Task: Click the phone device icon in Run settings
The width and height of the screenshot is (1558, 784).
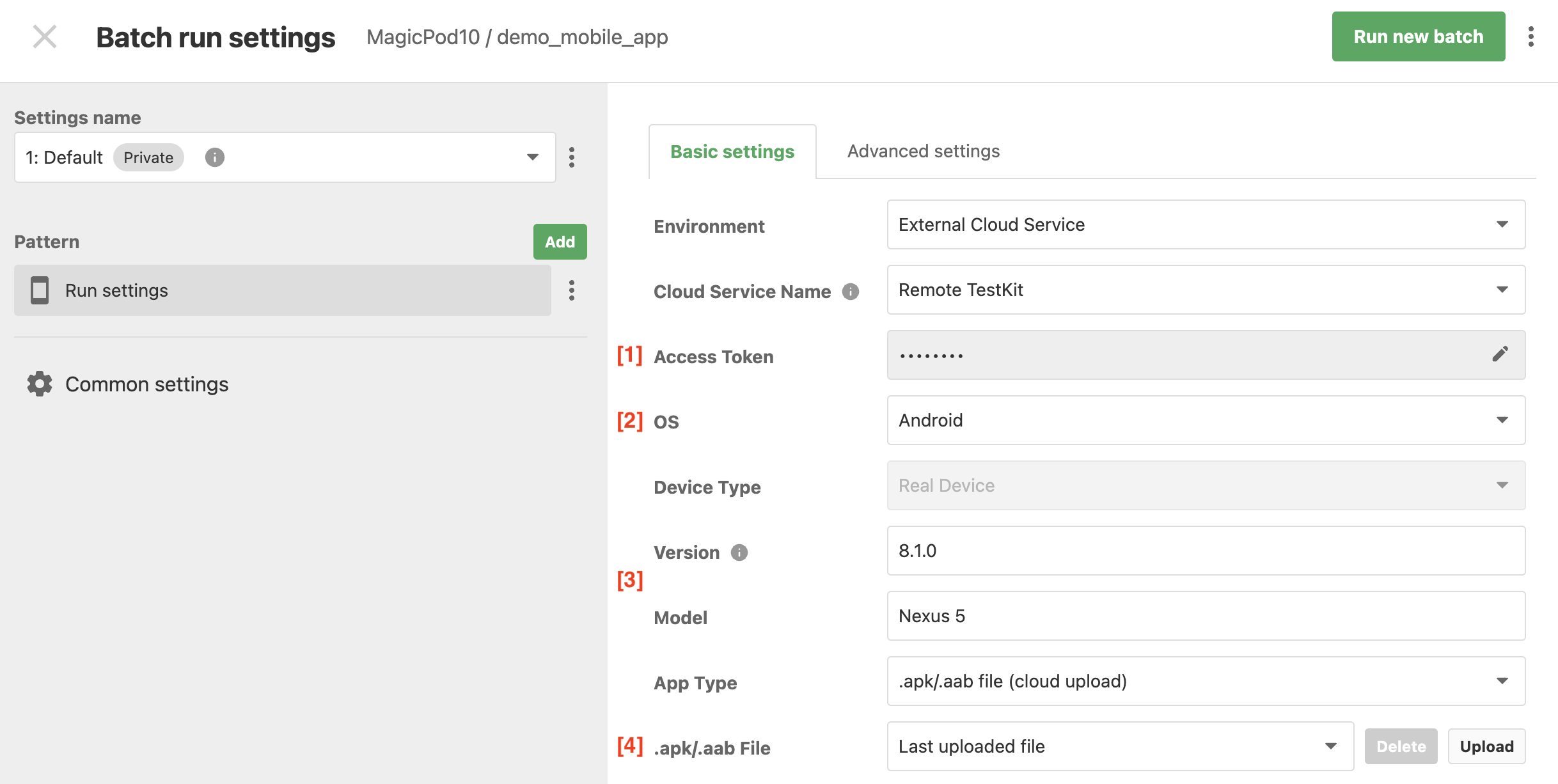Action: [x=40, y=290]
